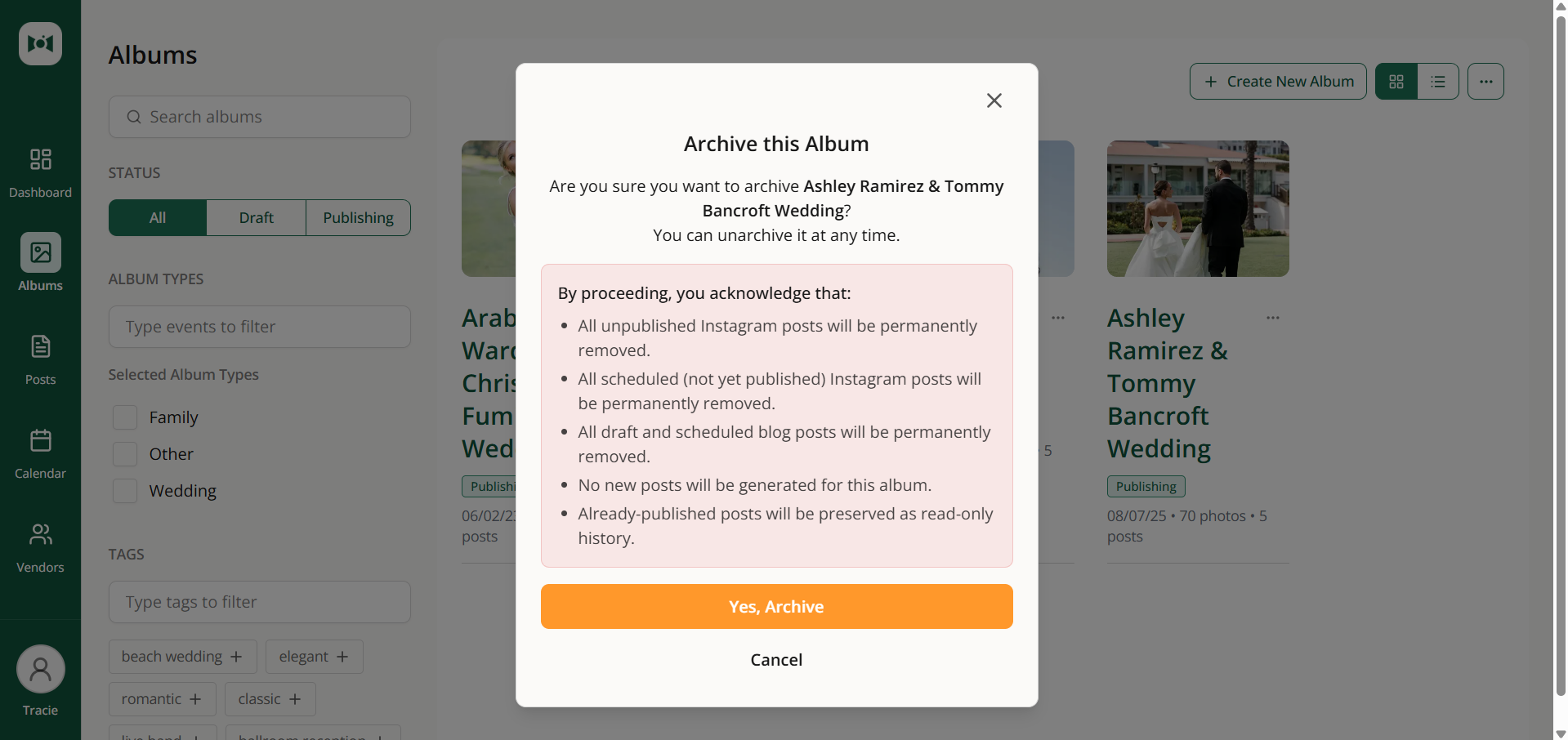Select the Draft status tab

coord(256,218)
